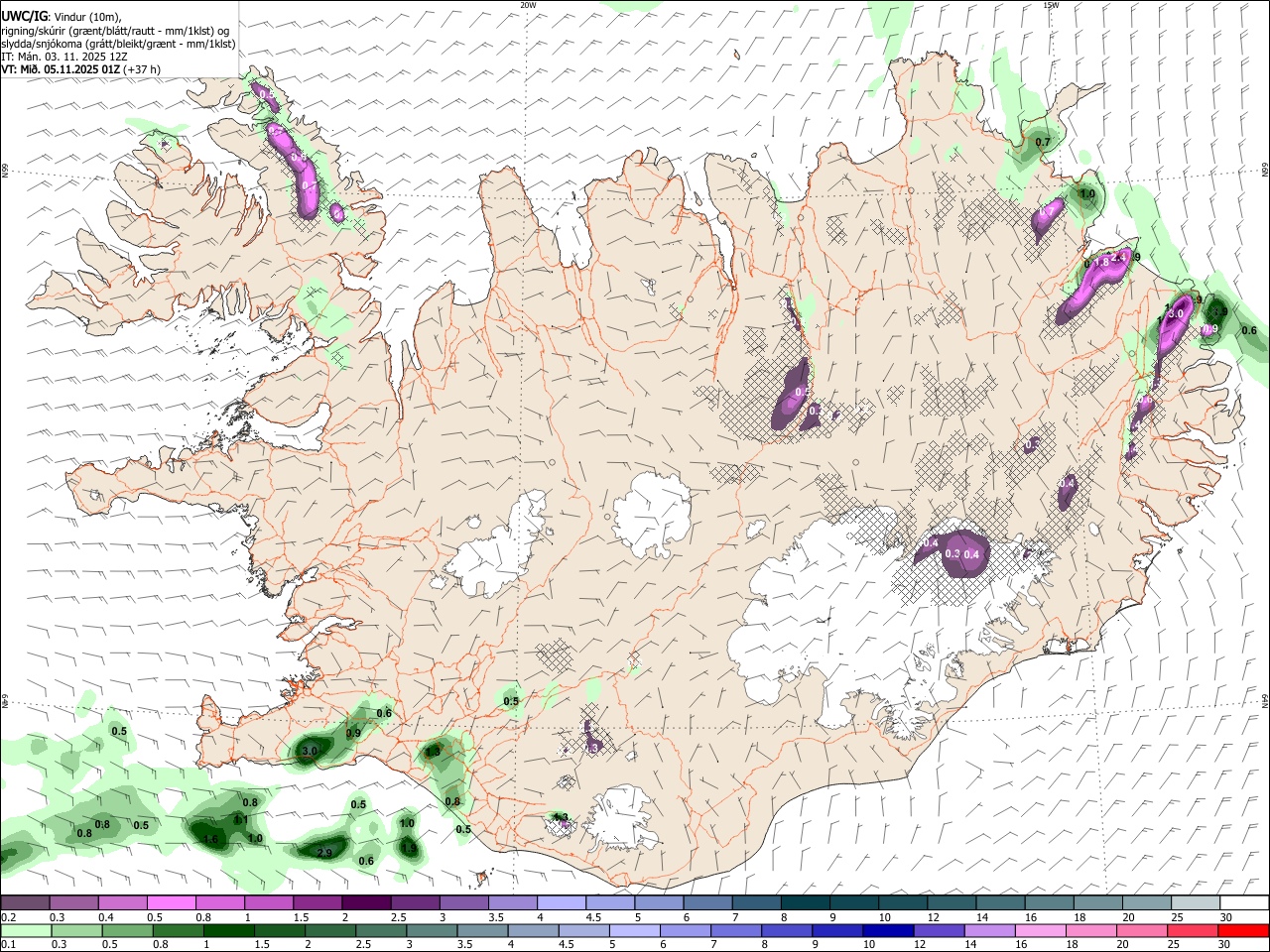Click the orchid 0.4 swatch in the upper legend row

(x=122, y=902)
